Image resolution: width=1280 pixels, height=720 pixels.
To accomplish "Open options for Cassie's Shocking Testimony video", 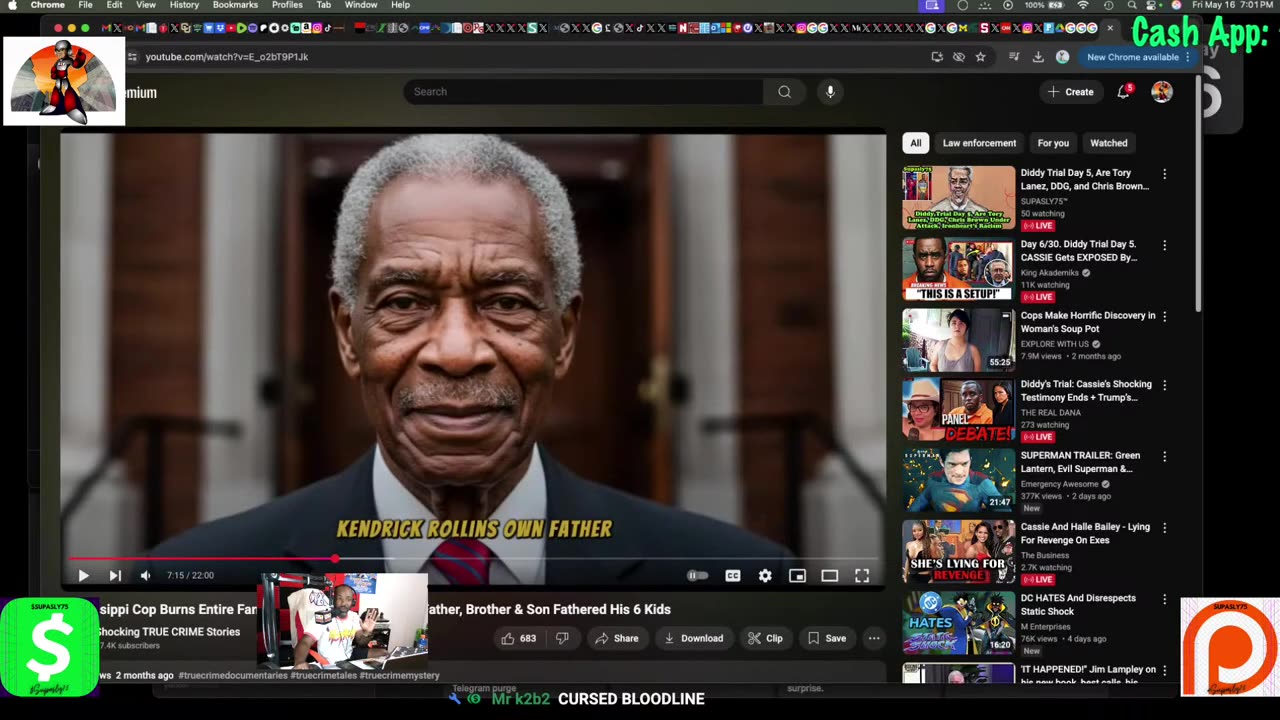I will pyautogui.click(x=1164, y=385).
